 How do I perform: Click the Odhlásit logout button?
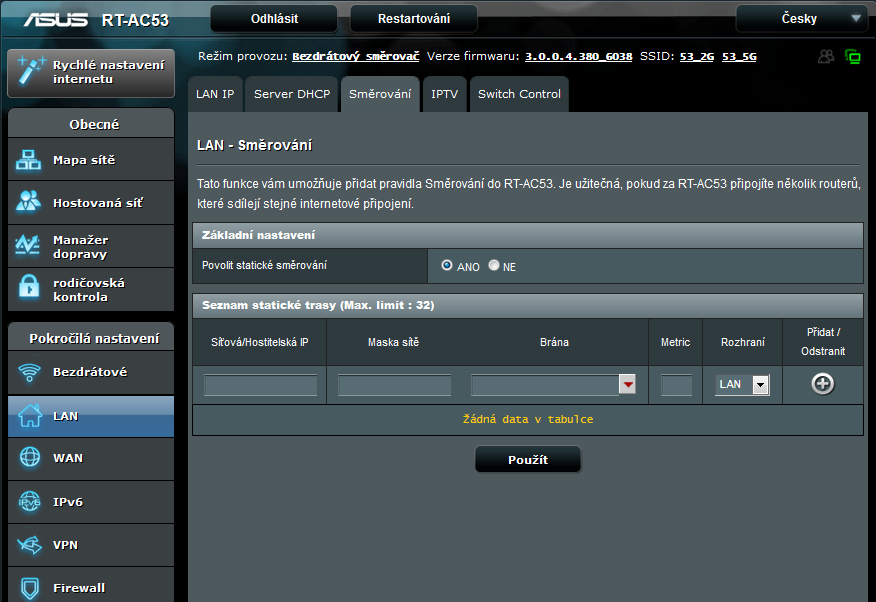pyautogui.click(x=273, y=18)
